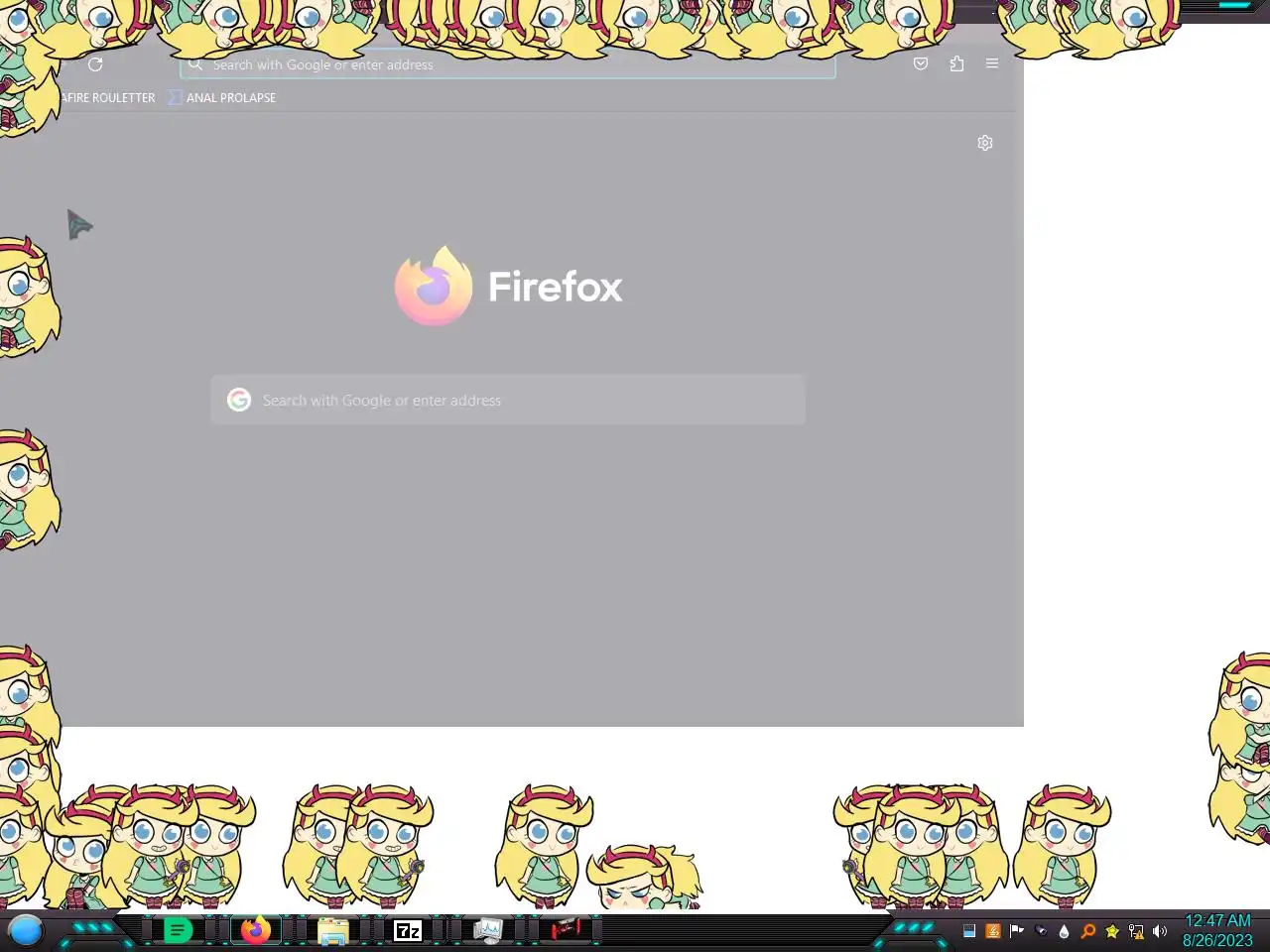The width and height of the screenshot is (1270, 952).
Task: Open the Start orb menu
Action: pos(26,930)
